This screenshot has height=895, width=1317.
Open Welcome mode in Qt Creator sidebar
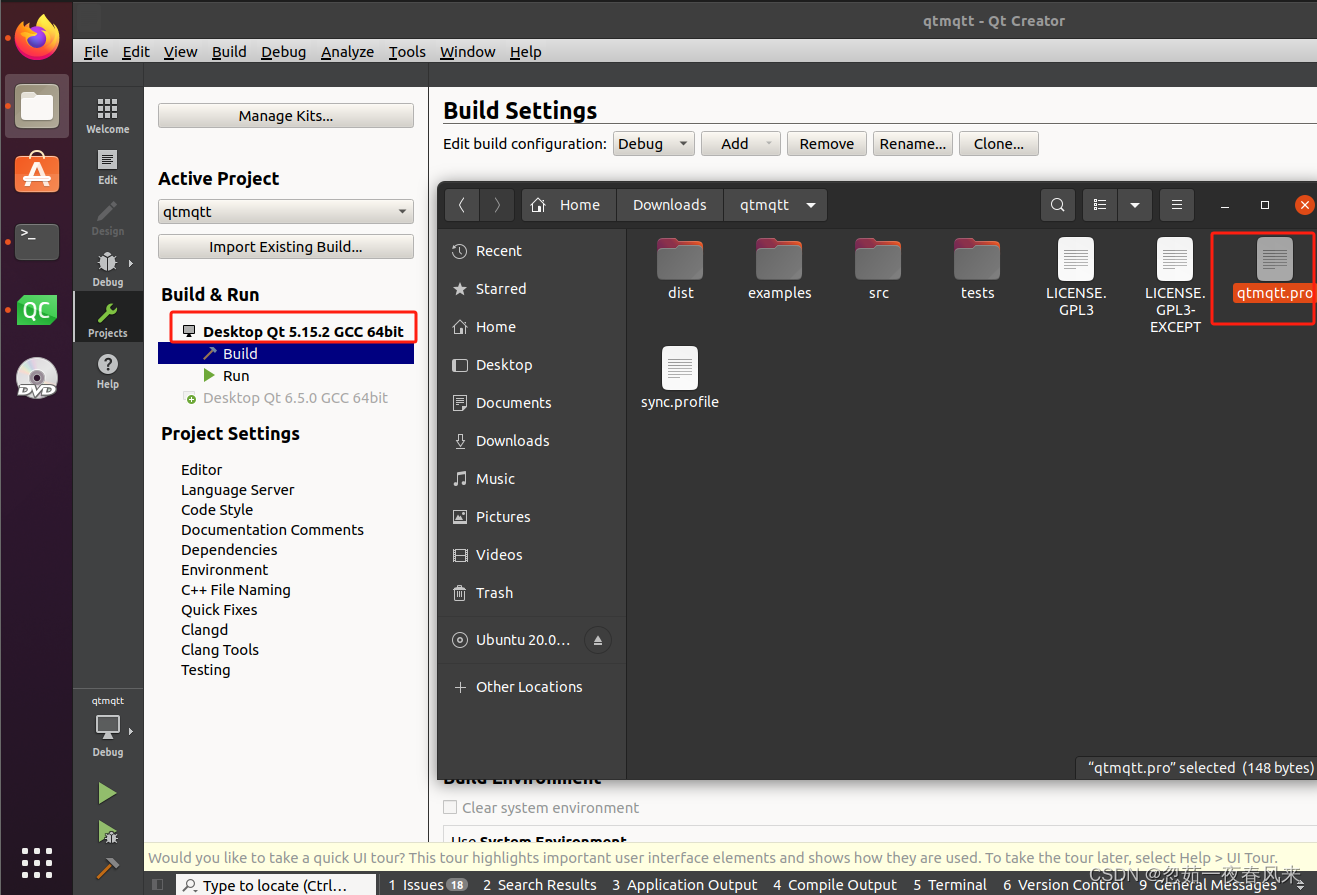(x=108, y=115)
